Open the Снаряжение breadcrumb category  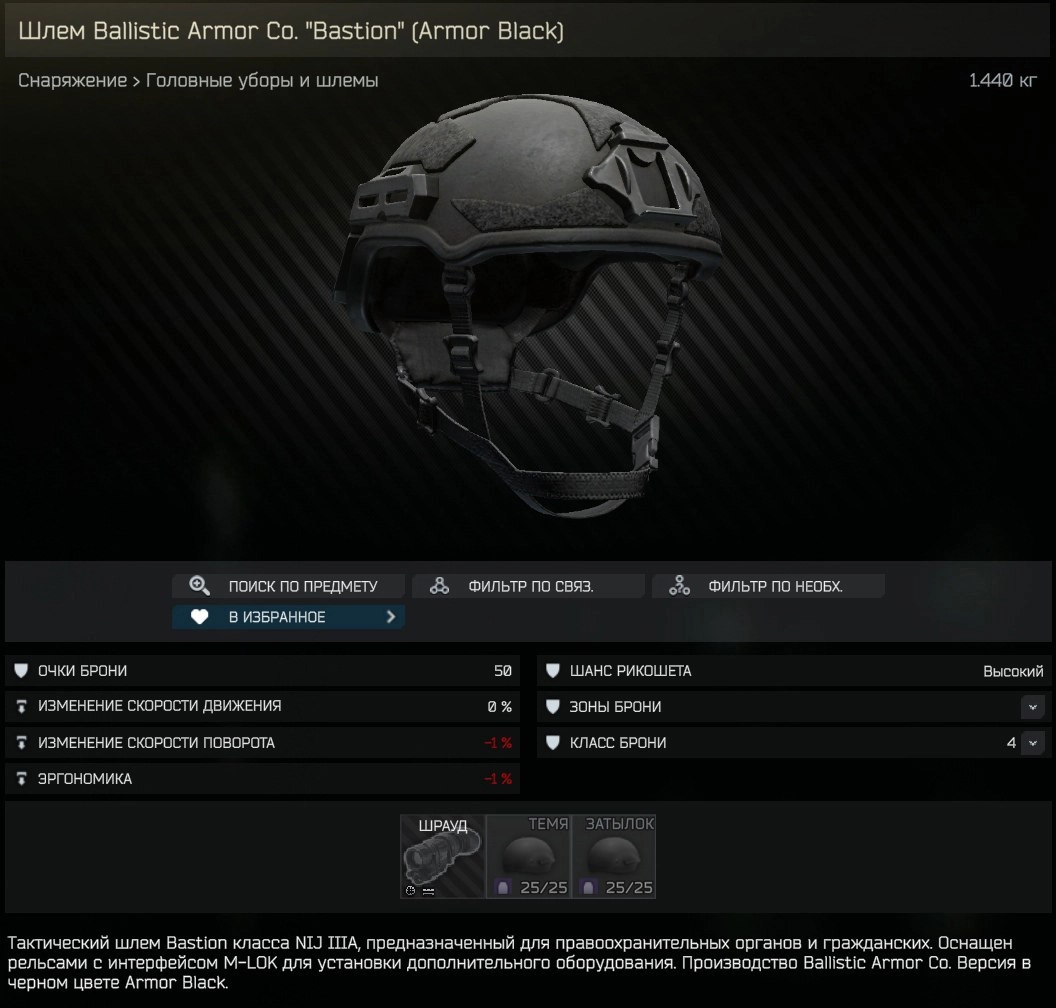point(72,80)
